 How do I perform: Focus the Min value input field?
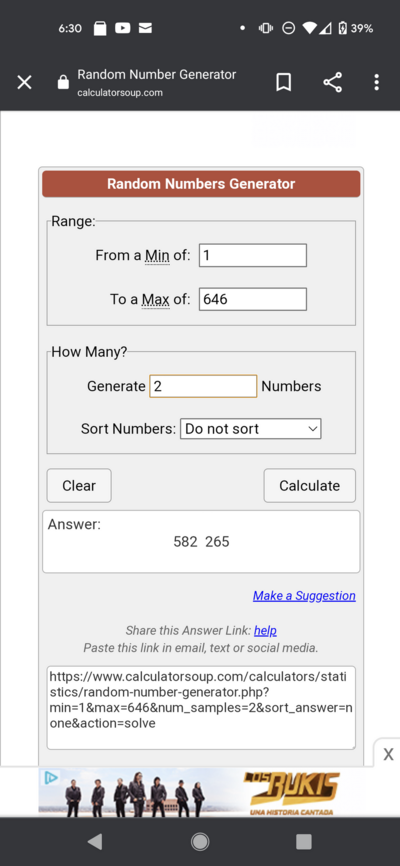(x=252, y=255)
